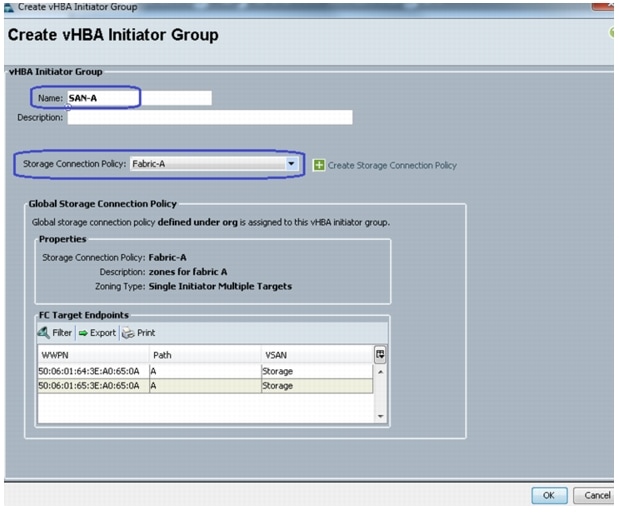Click the green plus Create Storage Connection icon
The width and height of the screenshot is (619, 526).
click(319, 165)
